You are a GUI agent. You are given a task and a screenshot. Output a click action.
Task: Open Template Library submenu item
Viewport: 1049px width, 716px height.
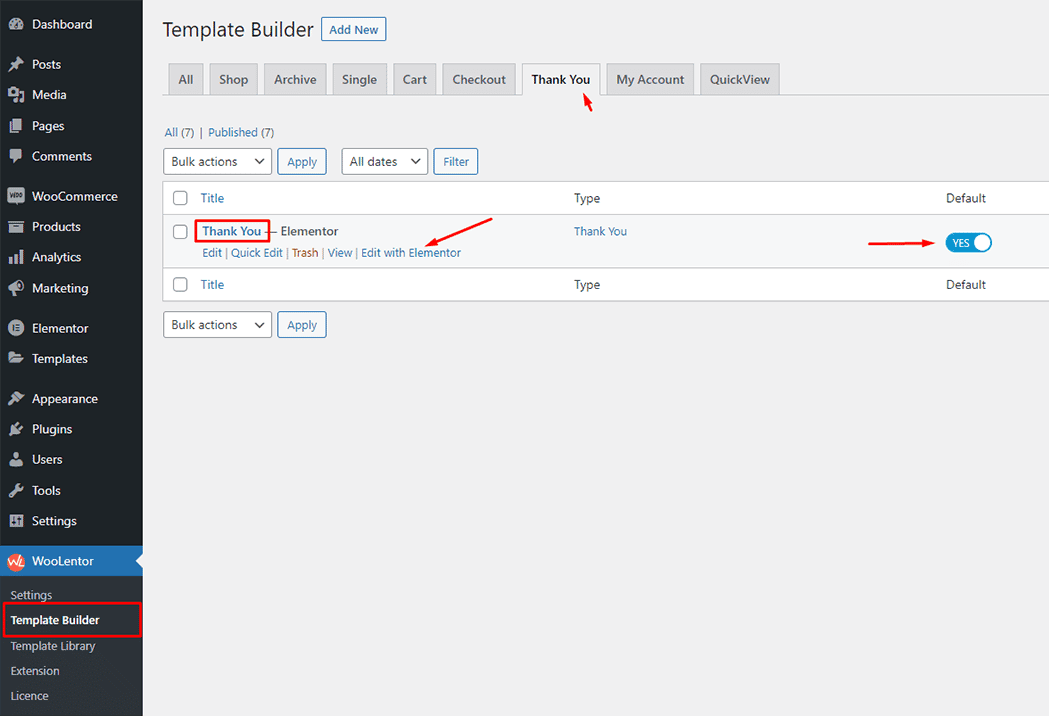(x=53, y=646)
